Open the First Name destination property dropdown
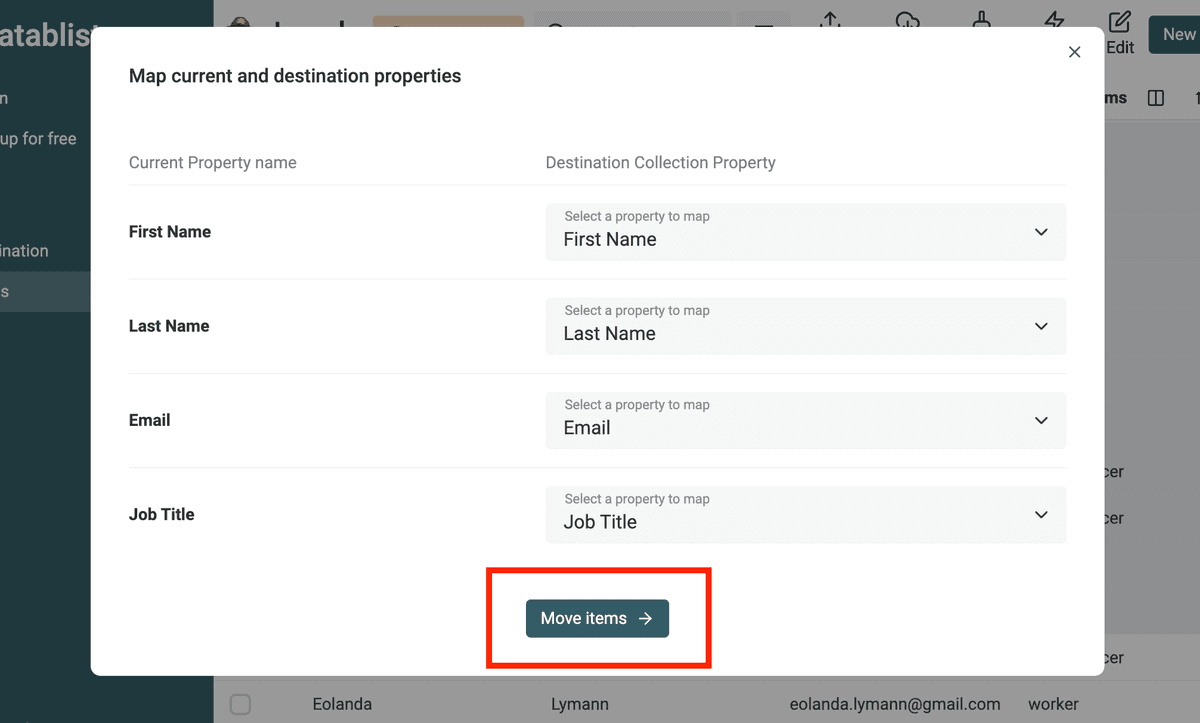The width and height of the screenshot is (1200, 723). pyautogui.click(x=805, y=232)
